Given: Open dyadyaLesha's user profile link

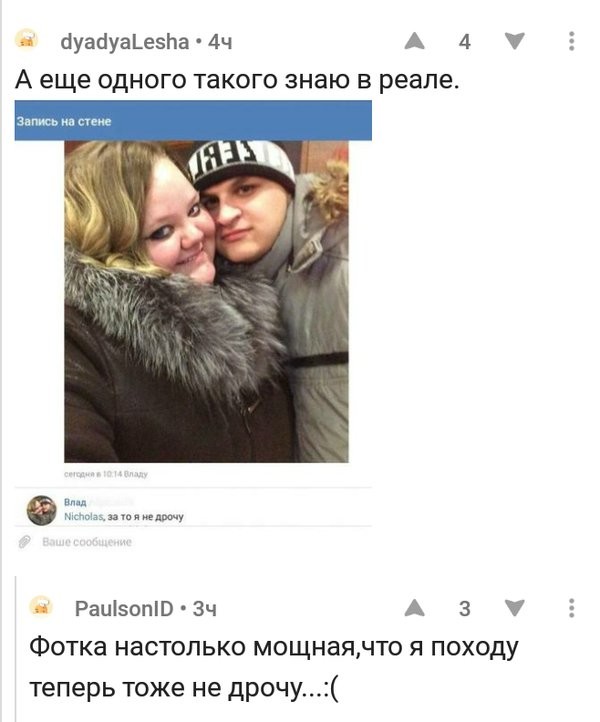Looking at the screenshot, I should 125,42.
